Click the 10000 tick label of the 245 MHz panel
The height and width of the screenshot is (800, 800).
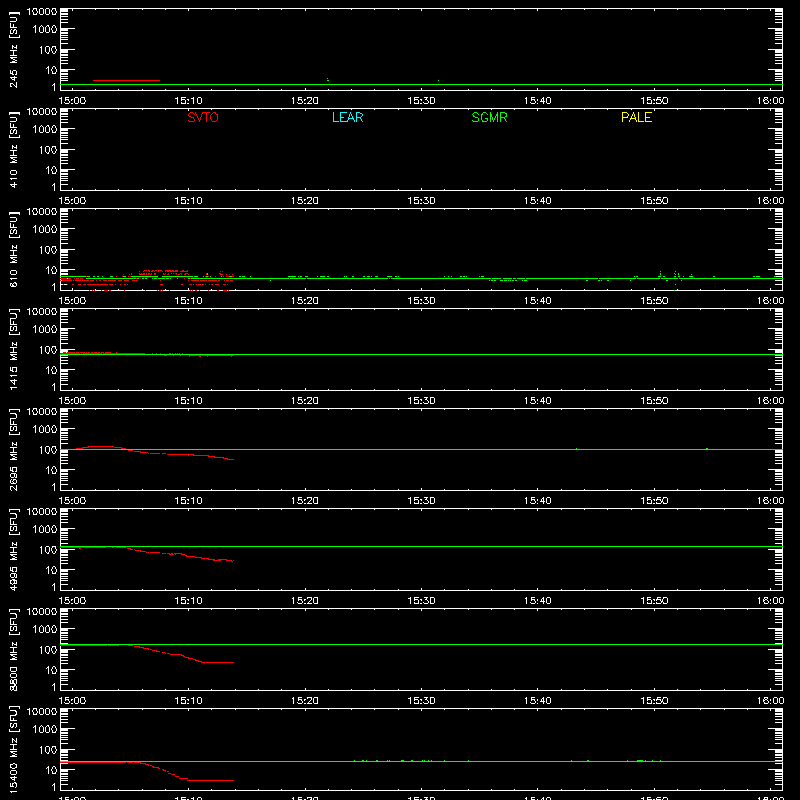42,12
